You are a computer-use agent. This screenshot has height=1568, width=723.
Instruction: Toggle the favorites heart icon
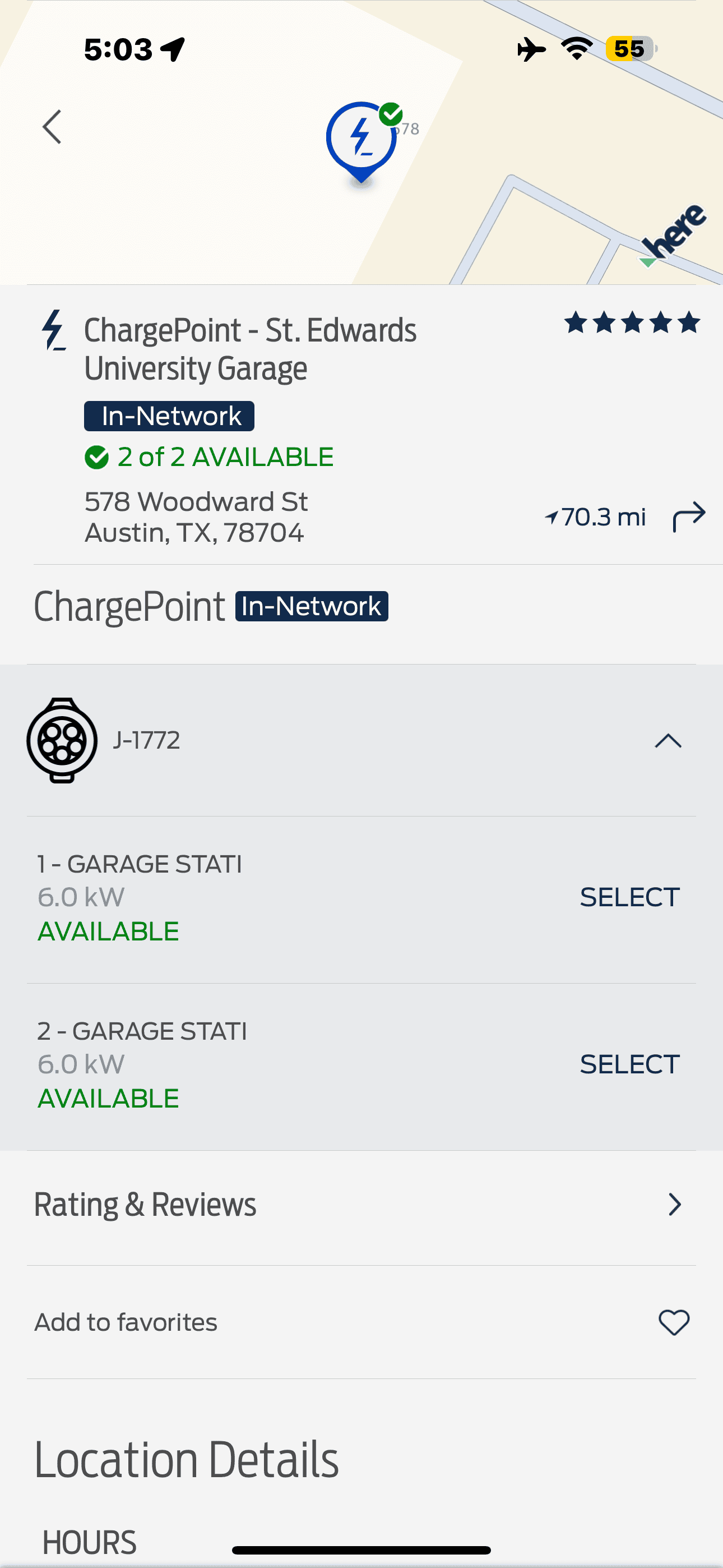click(674, 1322)
